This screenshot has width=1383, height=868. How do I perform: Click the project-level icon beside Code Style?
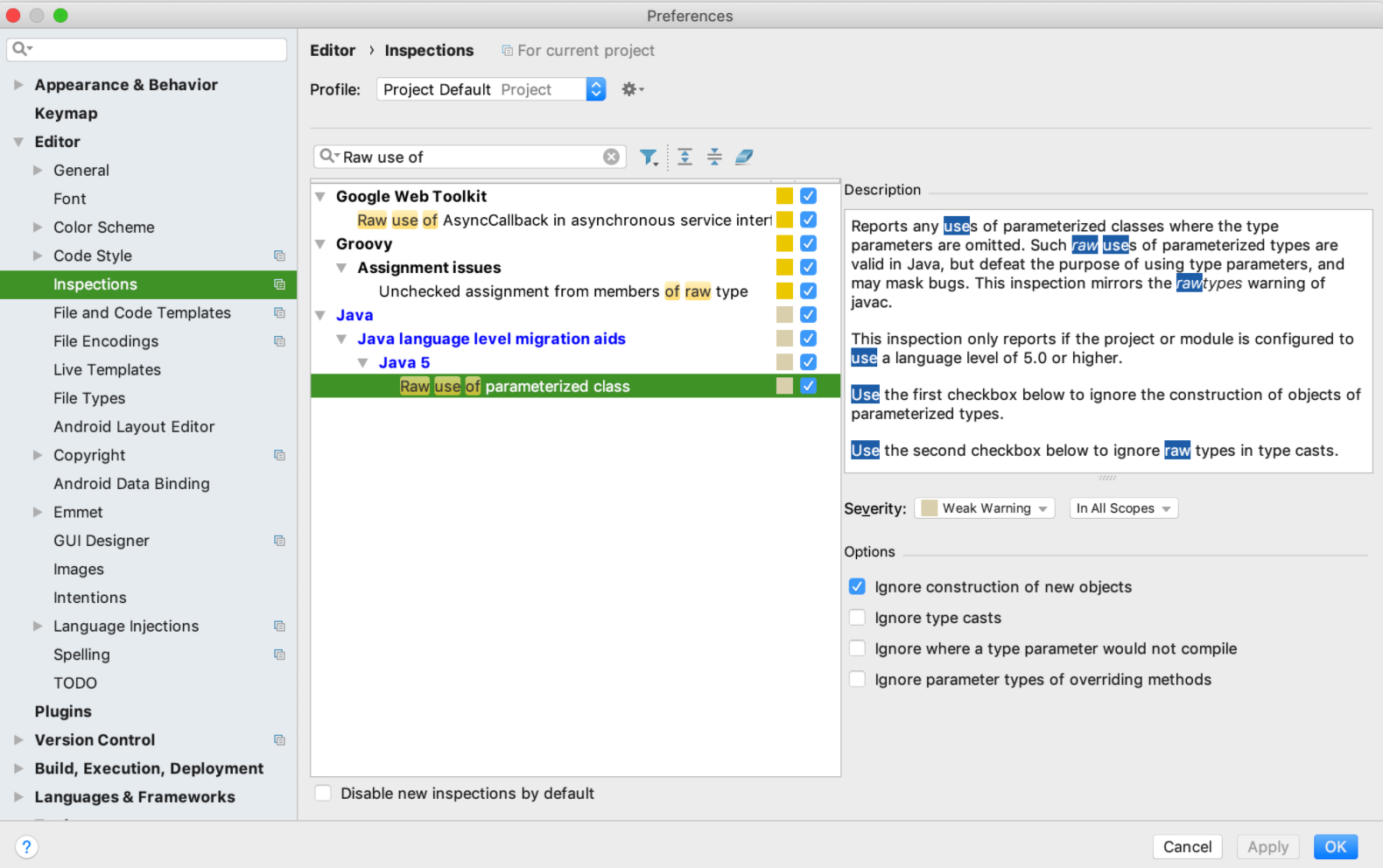279,256
